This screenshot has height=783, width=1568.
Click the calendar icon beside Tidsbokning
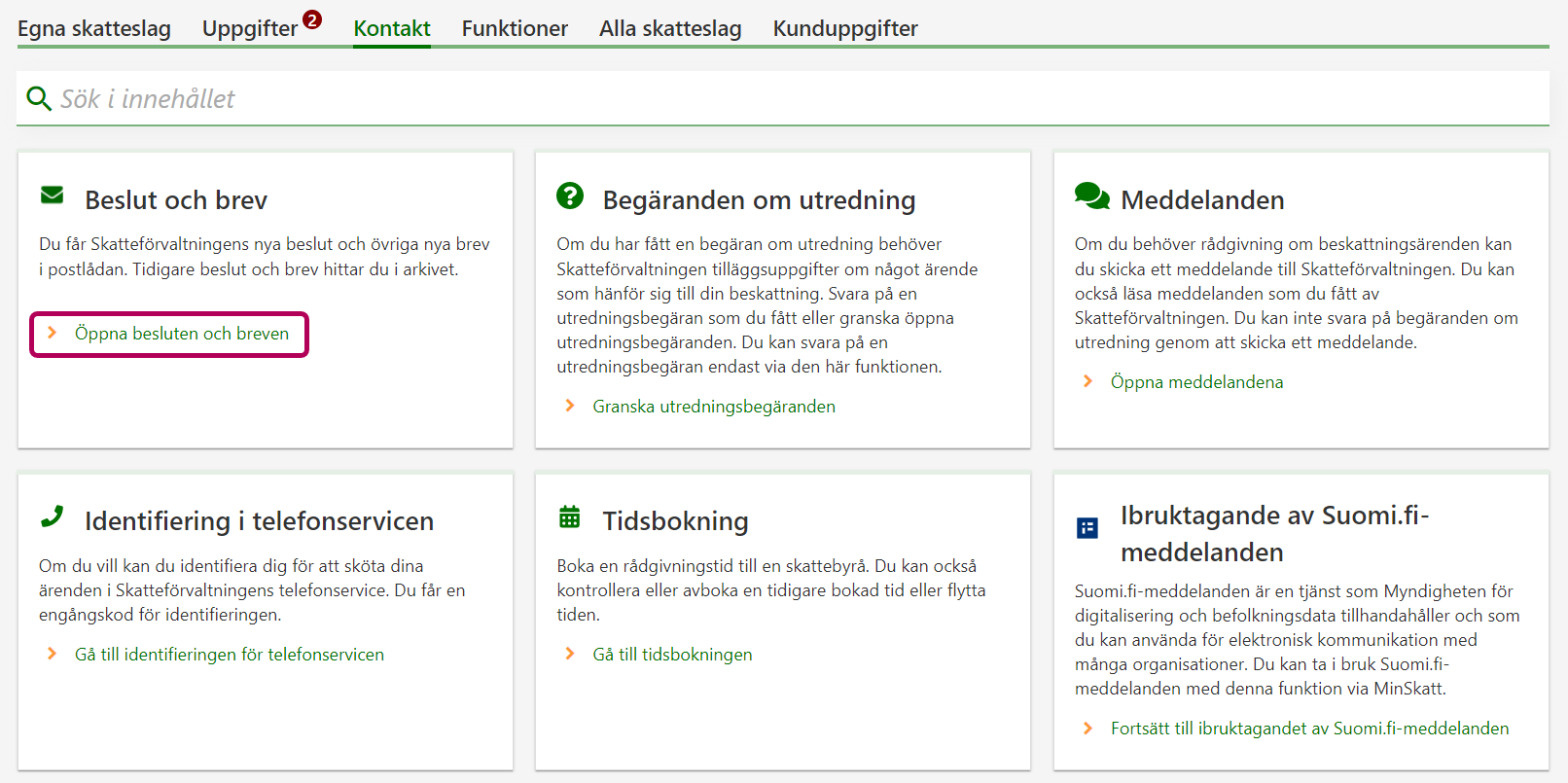(x=570, y=516)
